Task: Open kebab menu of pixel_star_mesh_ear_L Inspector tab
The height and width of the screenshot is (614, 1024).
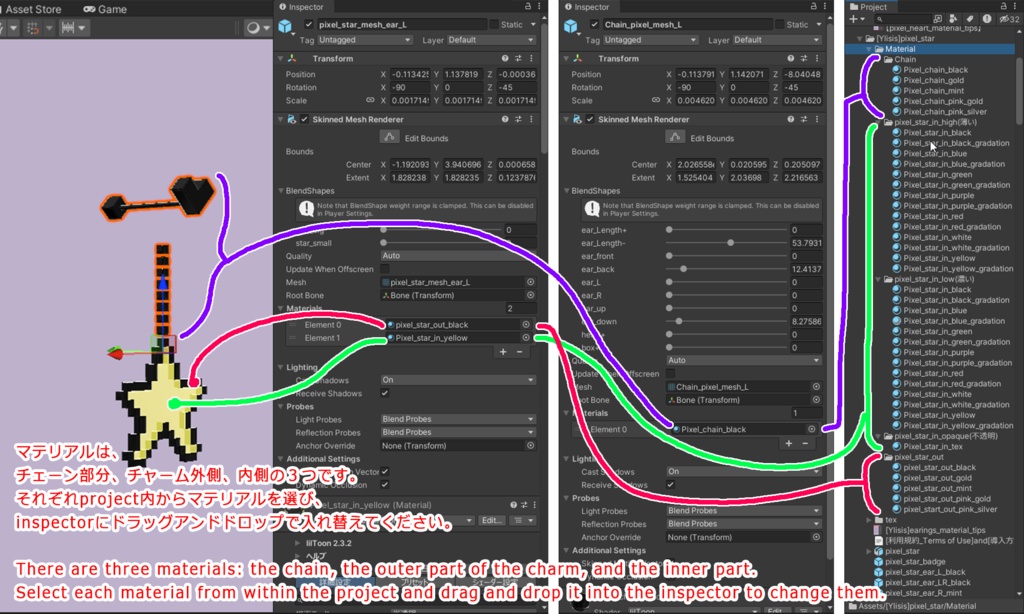Action: (x=539, y=6)
